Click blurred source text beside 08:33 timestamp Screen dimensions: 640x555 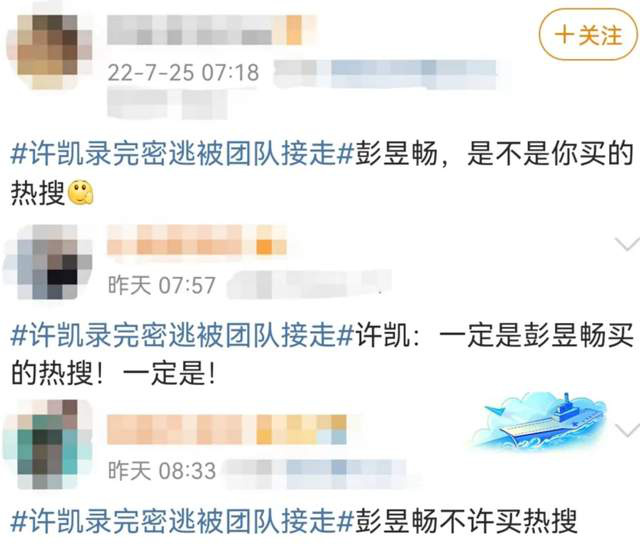point(317,473)
